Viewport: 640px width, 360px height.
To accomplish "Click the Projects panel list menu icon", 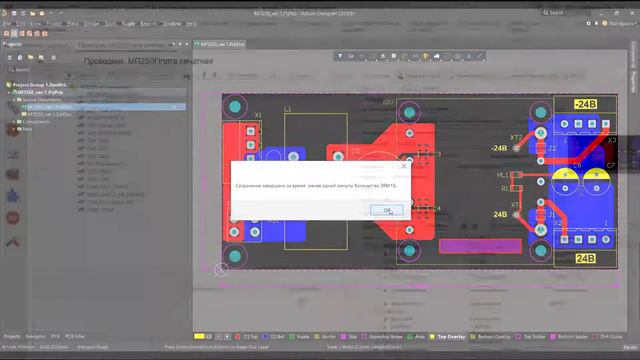I will tap(9, 58).
